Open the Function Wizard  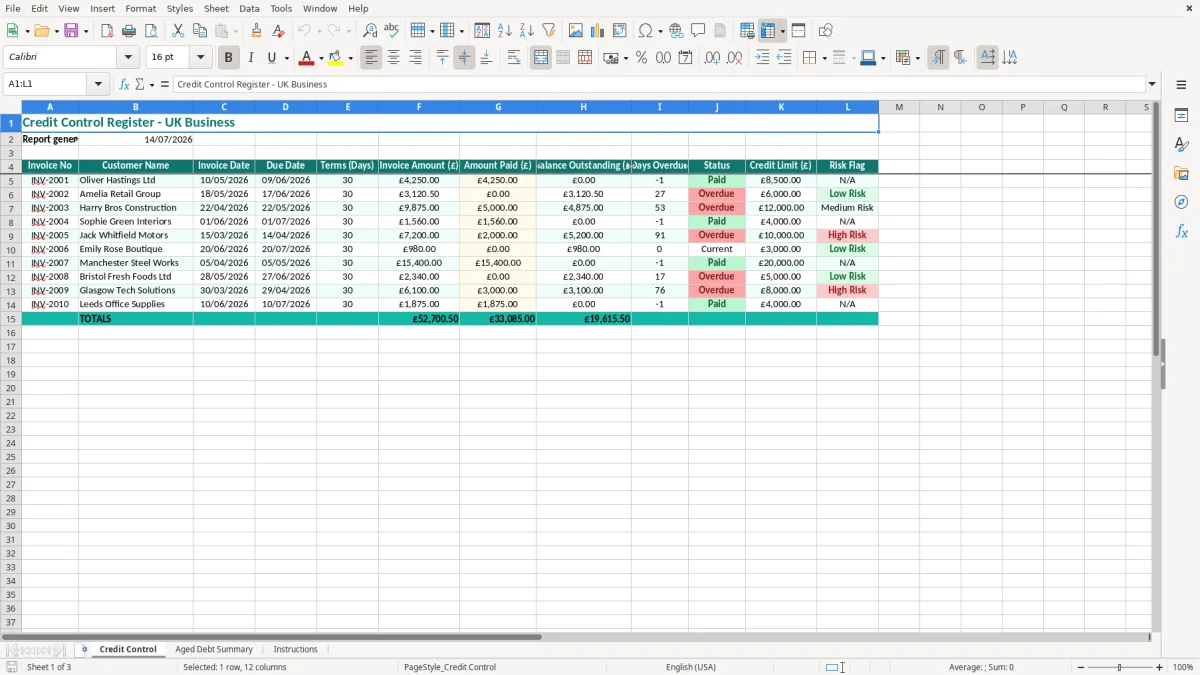click(124, 84)
